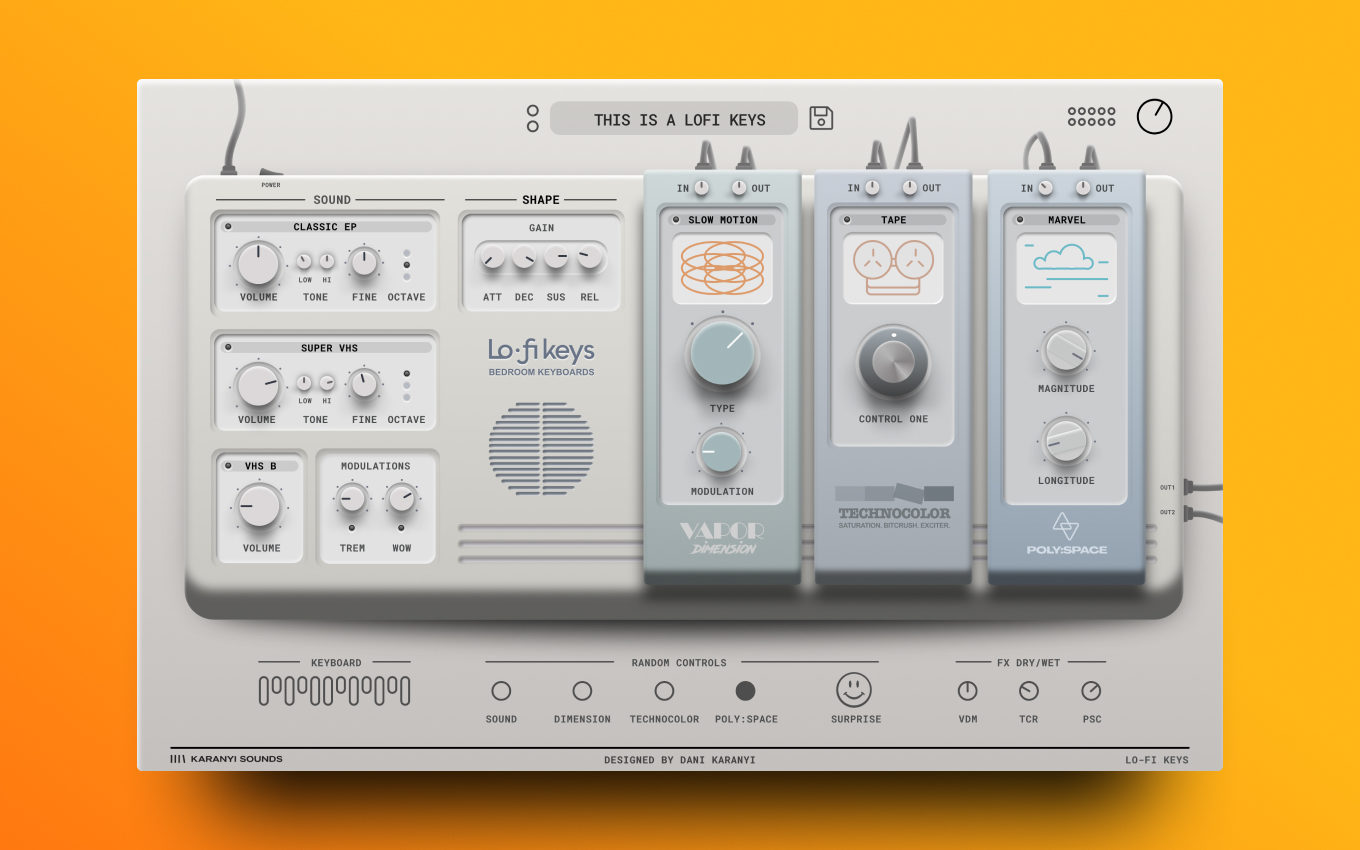Toggle the MARVEL effect power LED
This screenshot has width=1360, height=850.
click(x=1021, y=220)
